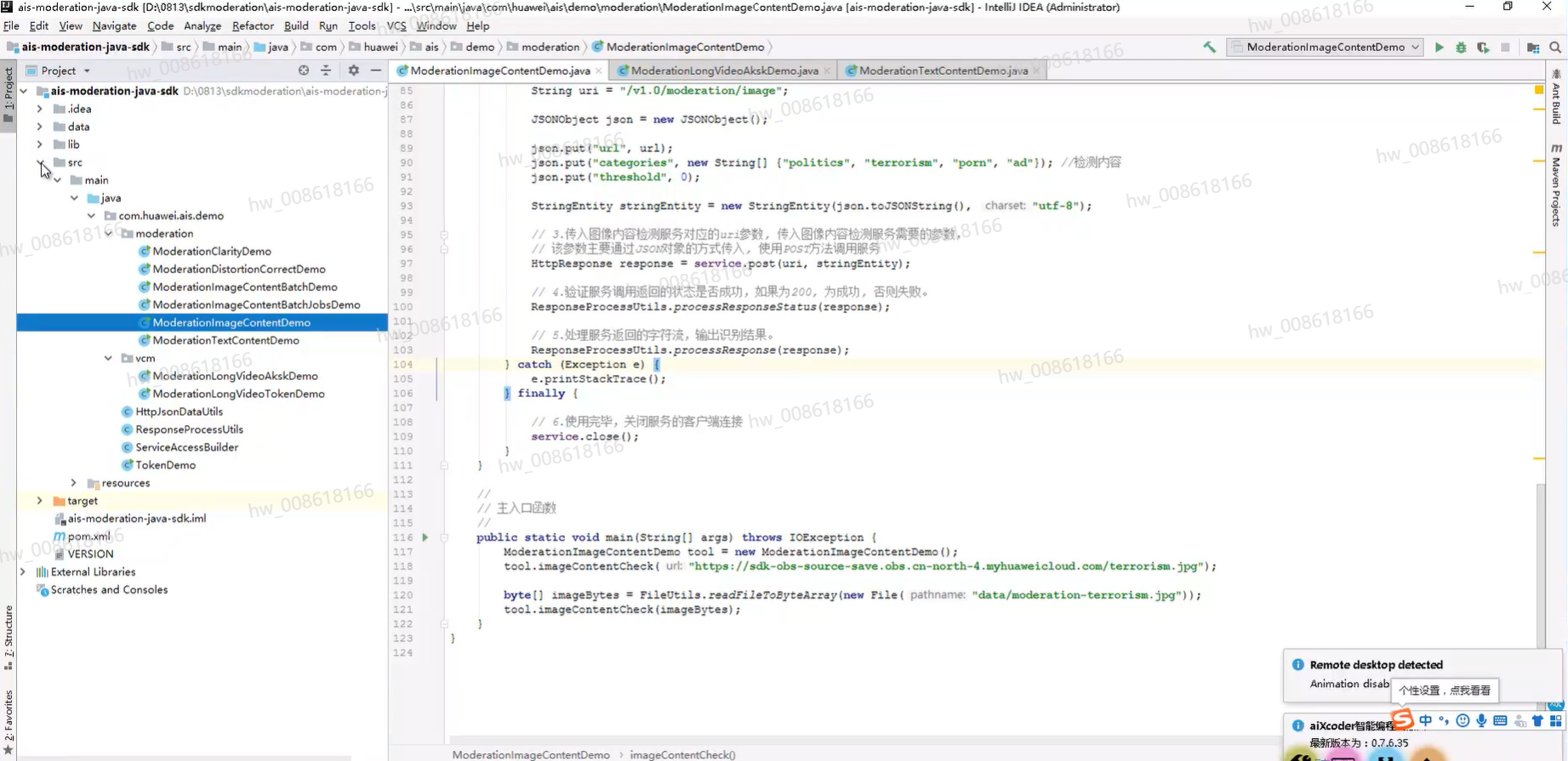Viewport: 1568px width, 761px height.
Task: Collapse the moderation package
Action: [x=109, y=234]
